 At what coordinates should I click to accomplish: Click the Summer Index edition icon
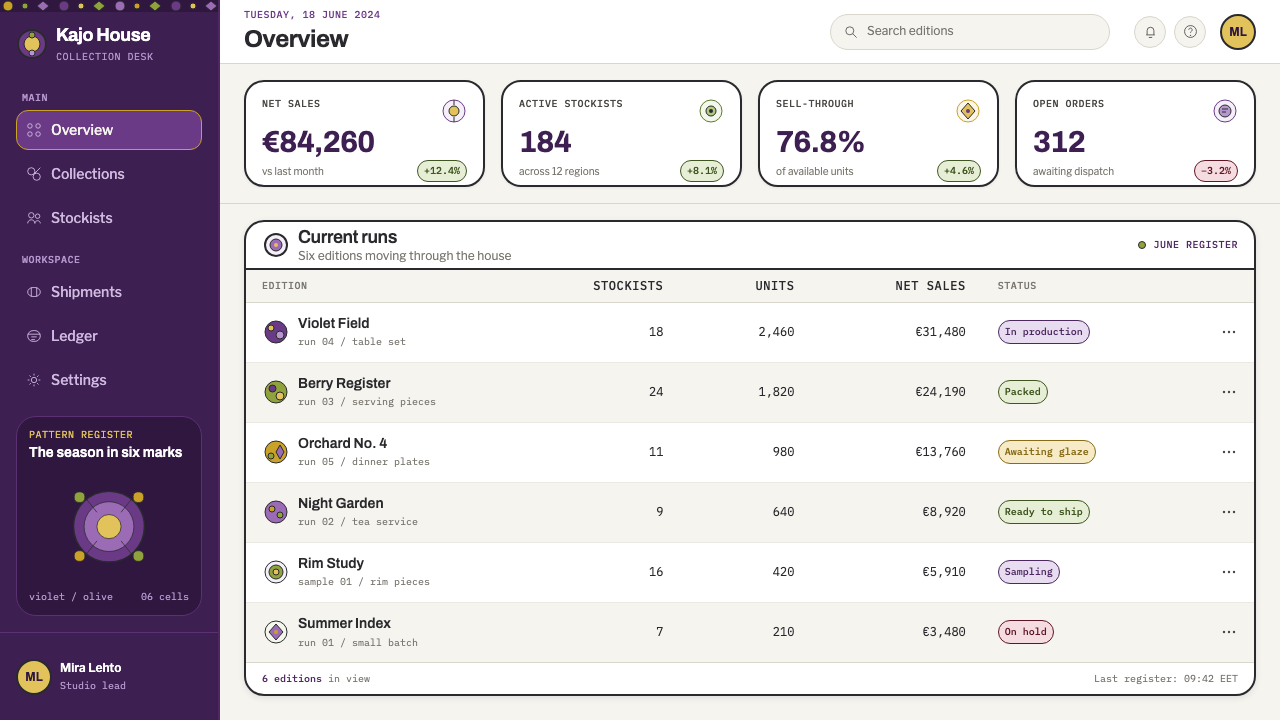tap(276, 632)
